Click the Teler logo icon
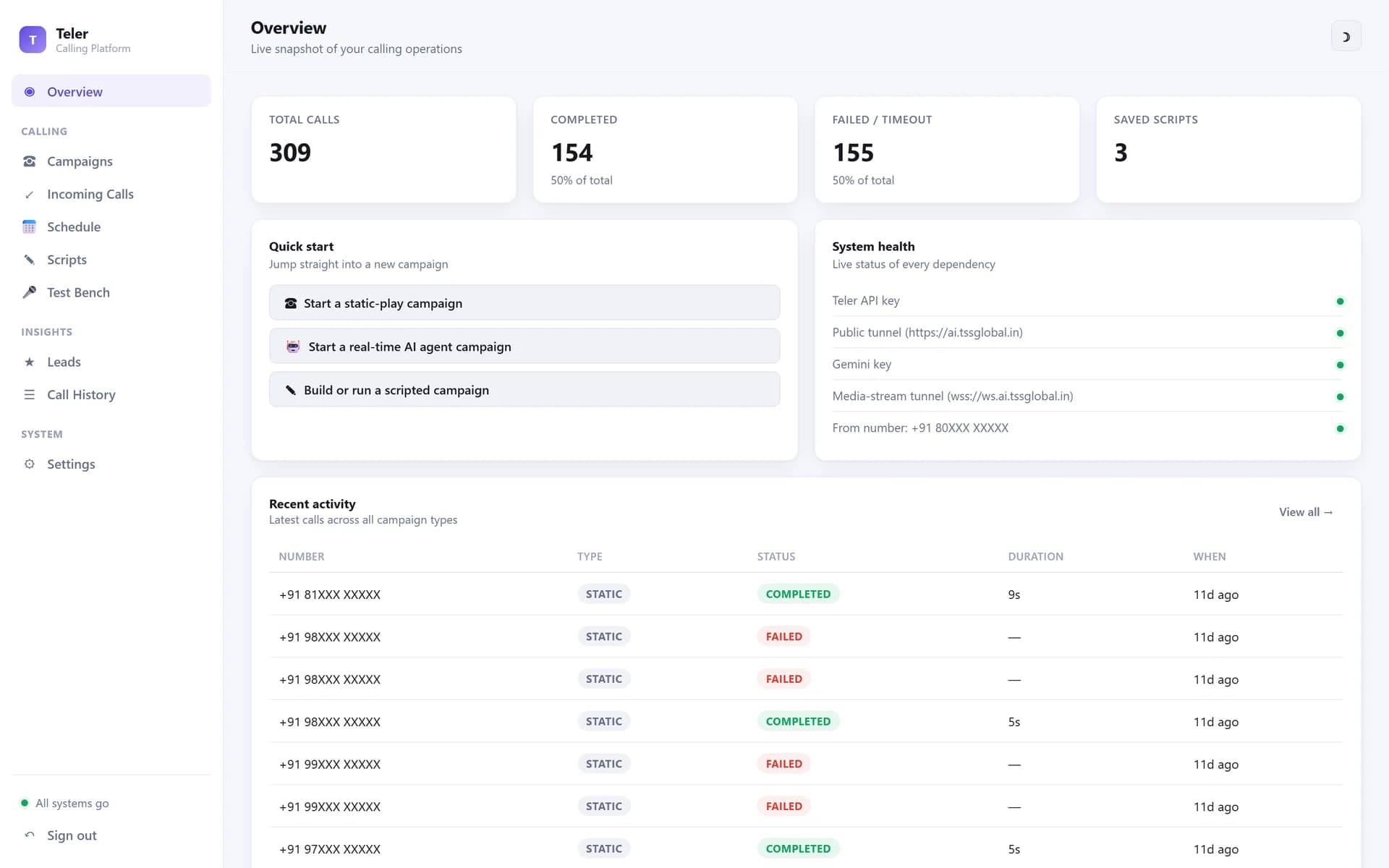Image resolution: width=1389 pixels, height=868 pixels. 33,40
